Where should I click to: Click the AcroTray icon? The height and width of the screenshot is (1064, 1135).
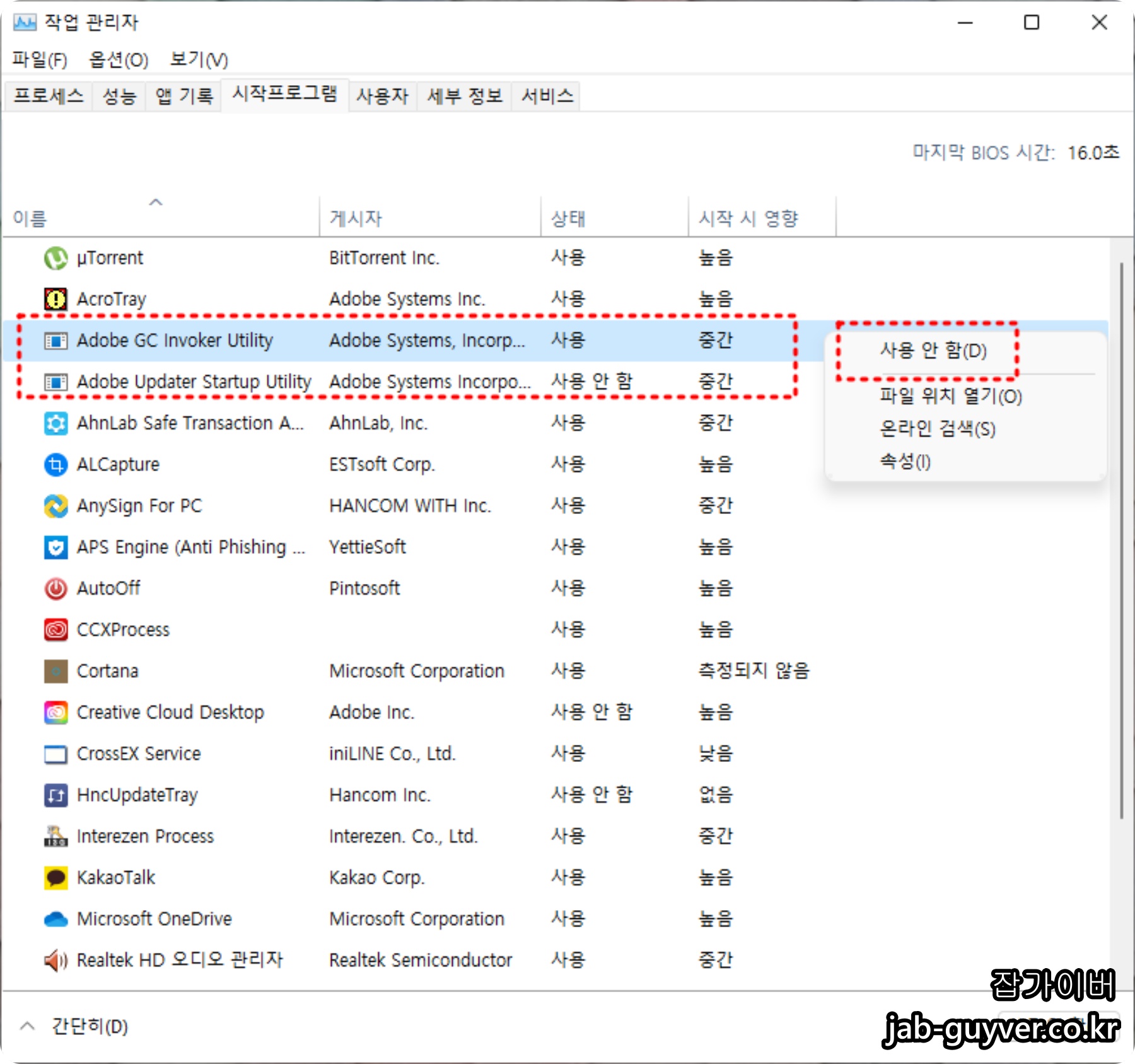(55, 299)
